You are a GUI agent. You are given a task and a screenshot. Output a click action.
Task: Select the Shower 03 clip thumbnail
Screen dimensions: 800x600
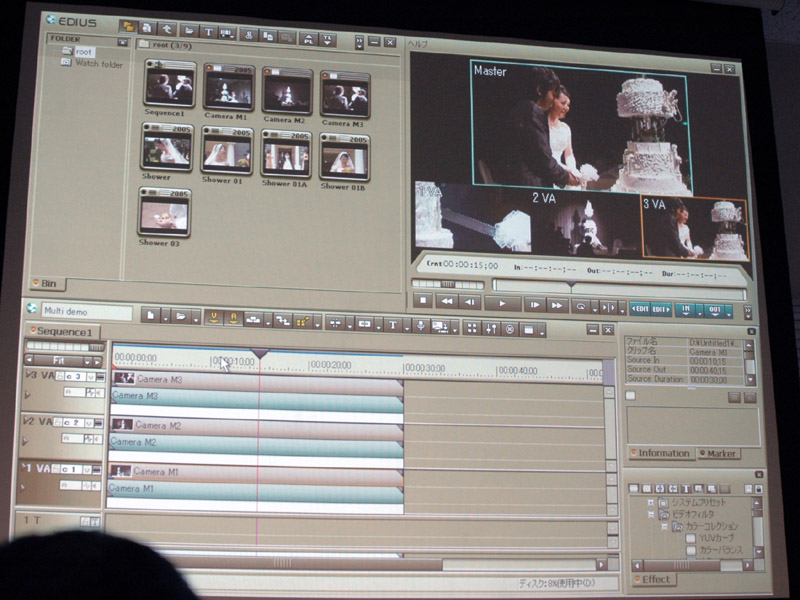tap(164, 212)
